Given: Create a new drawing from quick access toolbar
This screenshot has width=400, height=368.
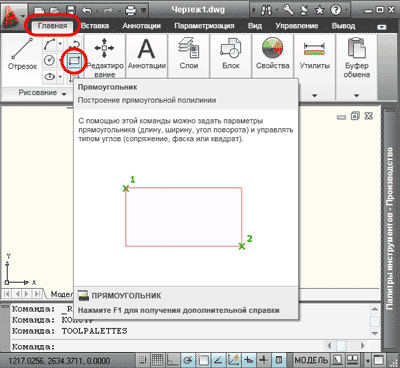Looking at the screenshot, I should [x=39, y=11].
